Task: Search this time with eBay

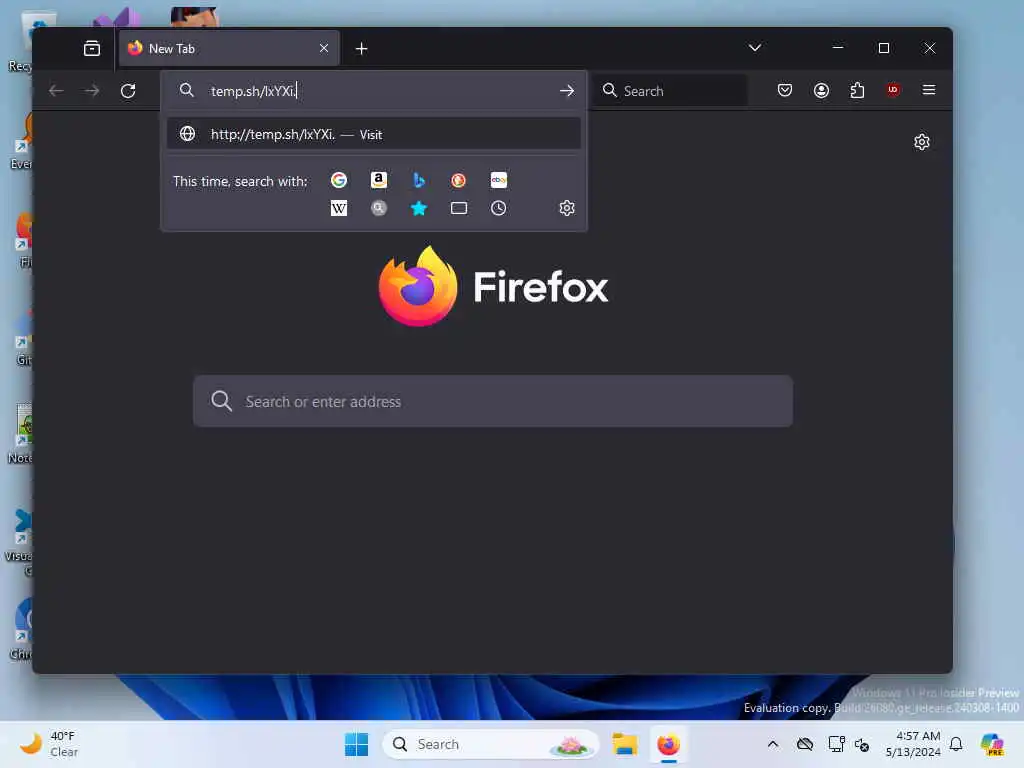Action: click(x=498, y=180)
